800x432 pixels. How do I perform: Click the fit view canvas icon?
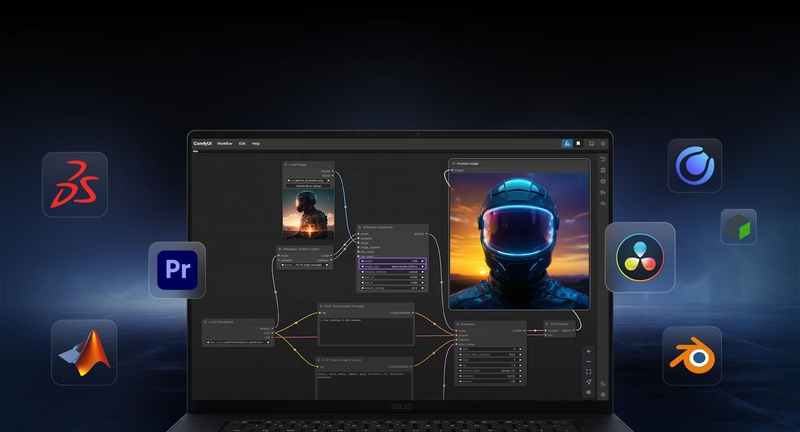point(588,372)
